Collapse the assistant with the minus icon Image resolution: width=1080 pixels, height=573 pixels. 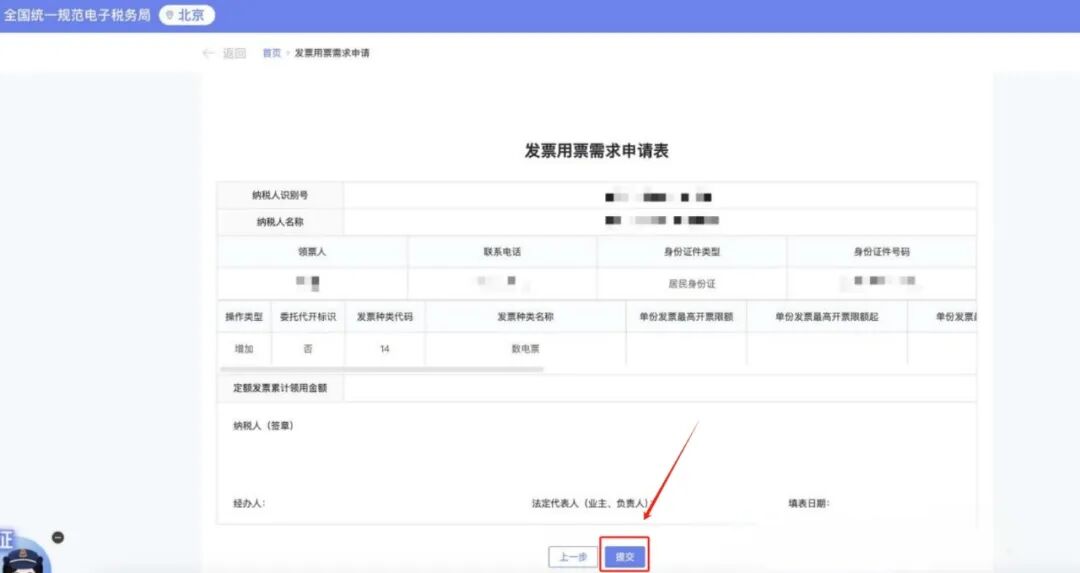point(58,537)
